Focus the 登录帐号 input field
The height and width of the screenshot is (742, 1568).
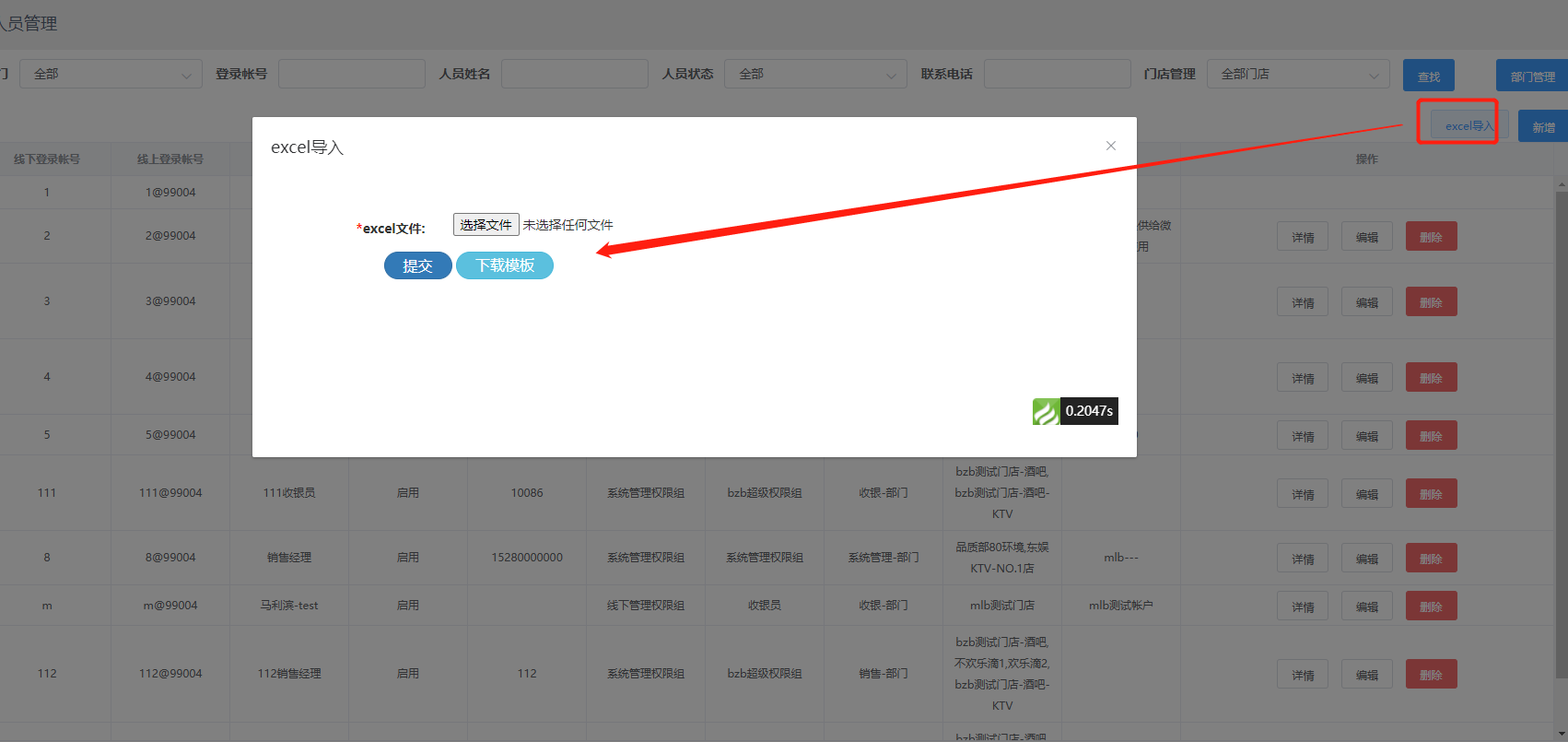[352, 74]
